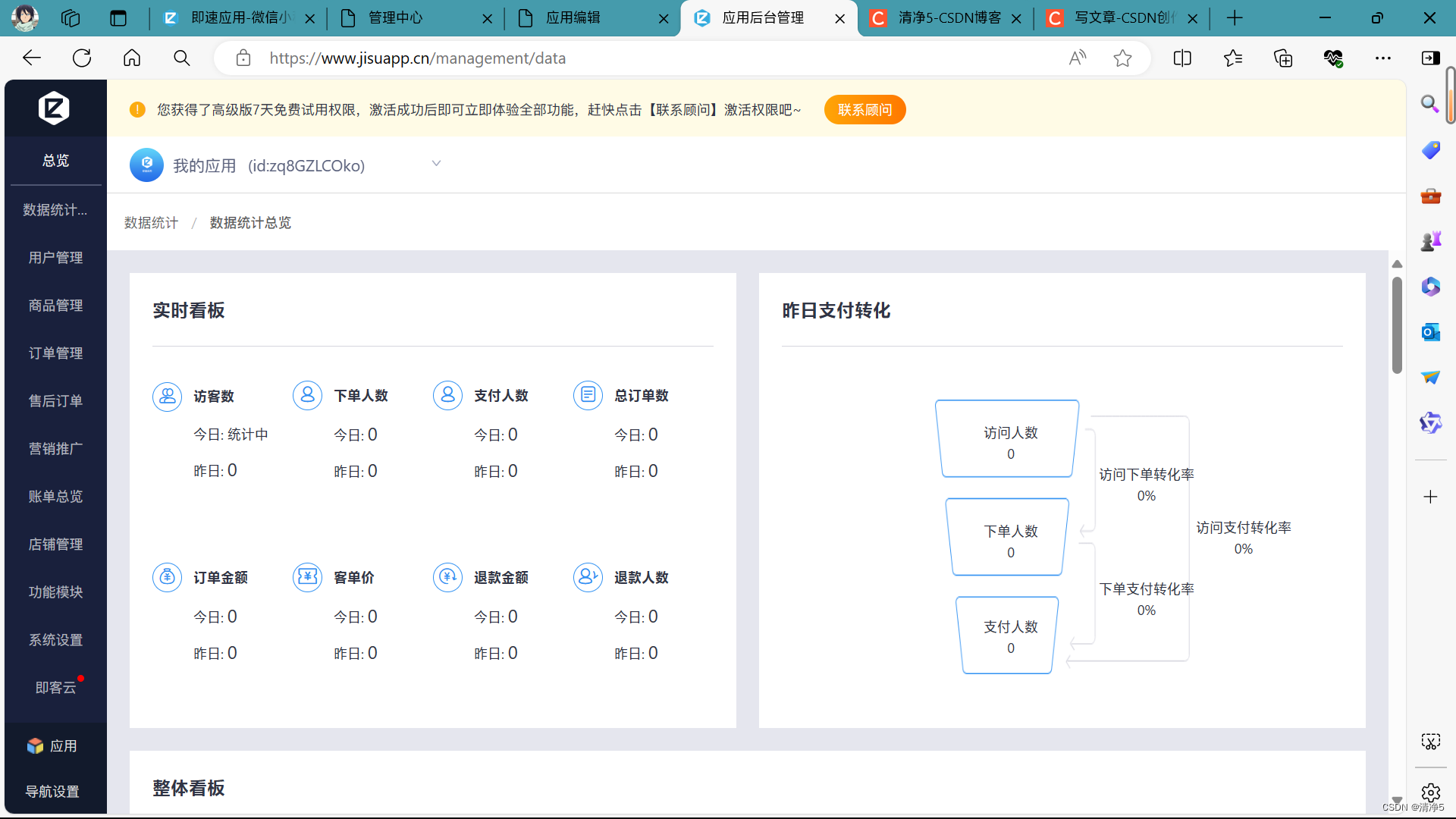Open the browser settings and more menu
Viewport: 1456px width, 819px height.
coord(1383,58)
